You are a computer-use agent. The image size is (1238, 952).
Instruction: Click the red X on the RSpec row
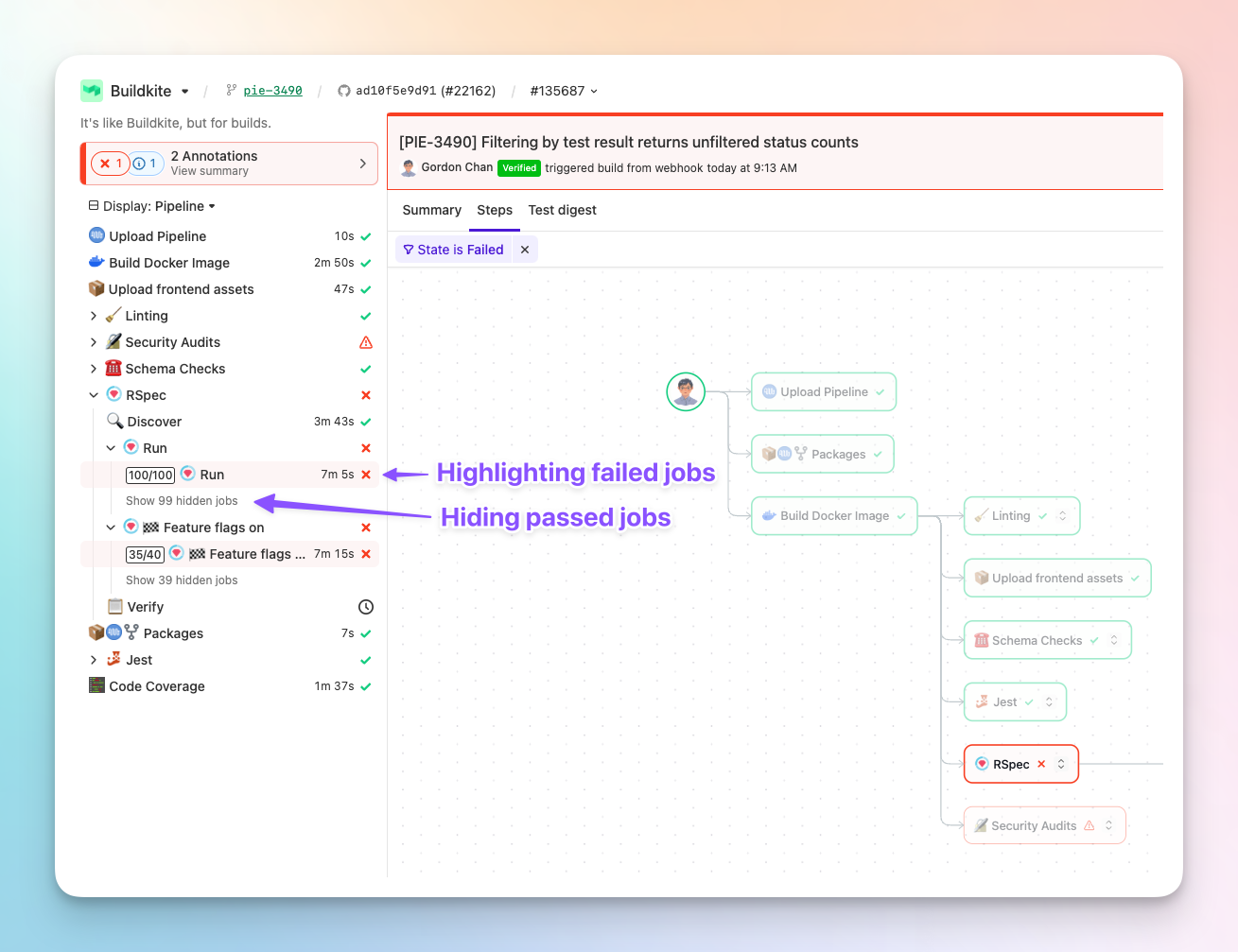coord(366,395)
